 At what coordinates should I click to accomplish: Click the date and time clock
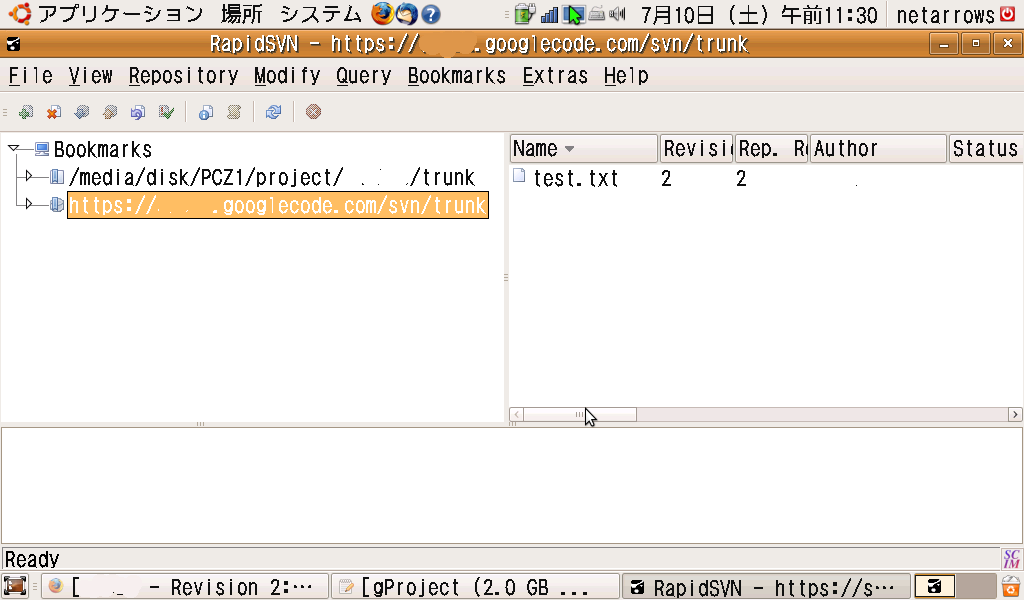[759, 14]
